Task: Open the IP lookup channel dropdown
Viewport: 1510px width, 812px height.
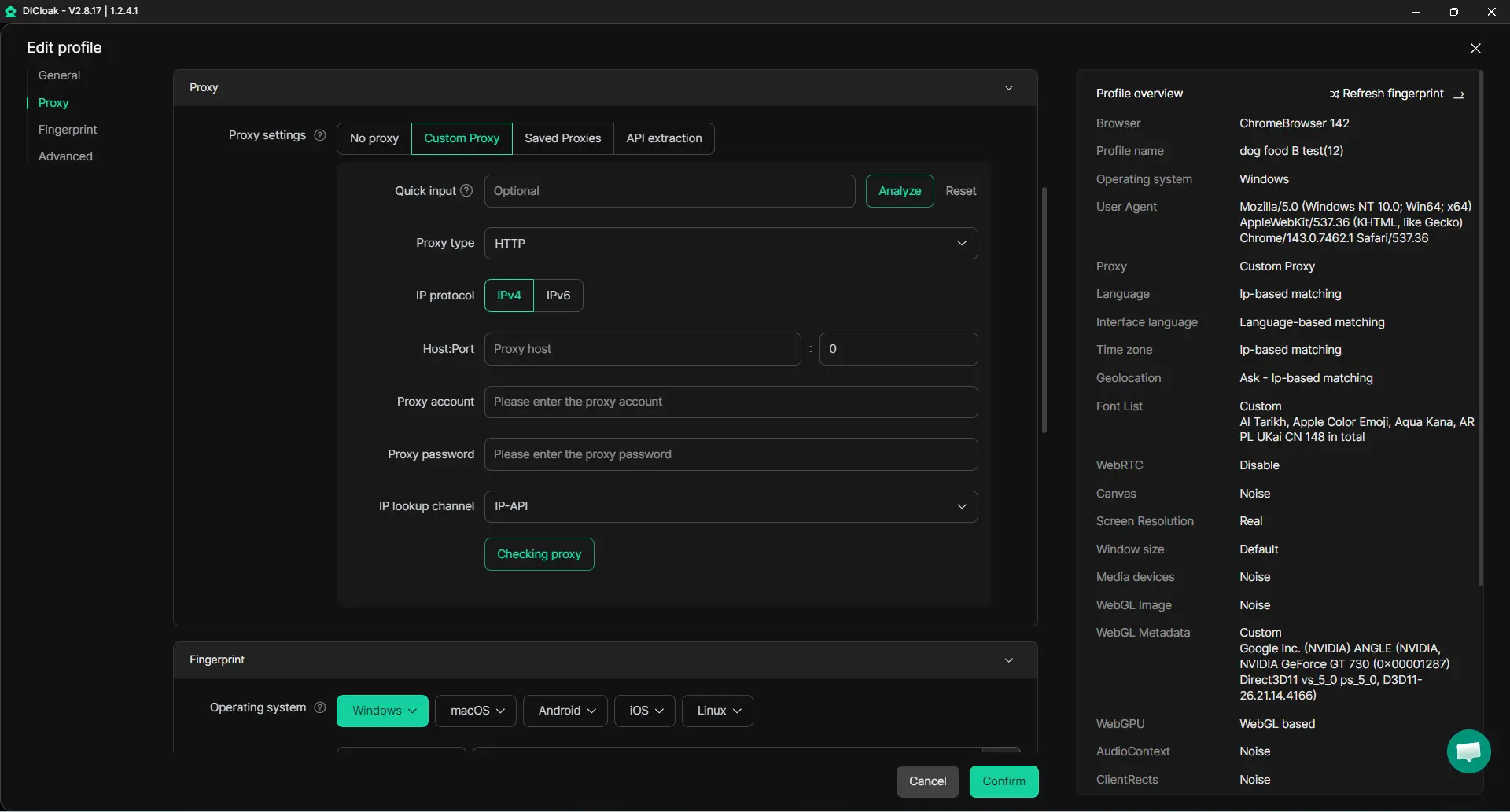Action: 731,506
